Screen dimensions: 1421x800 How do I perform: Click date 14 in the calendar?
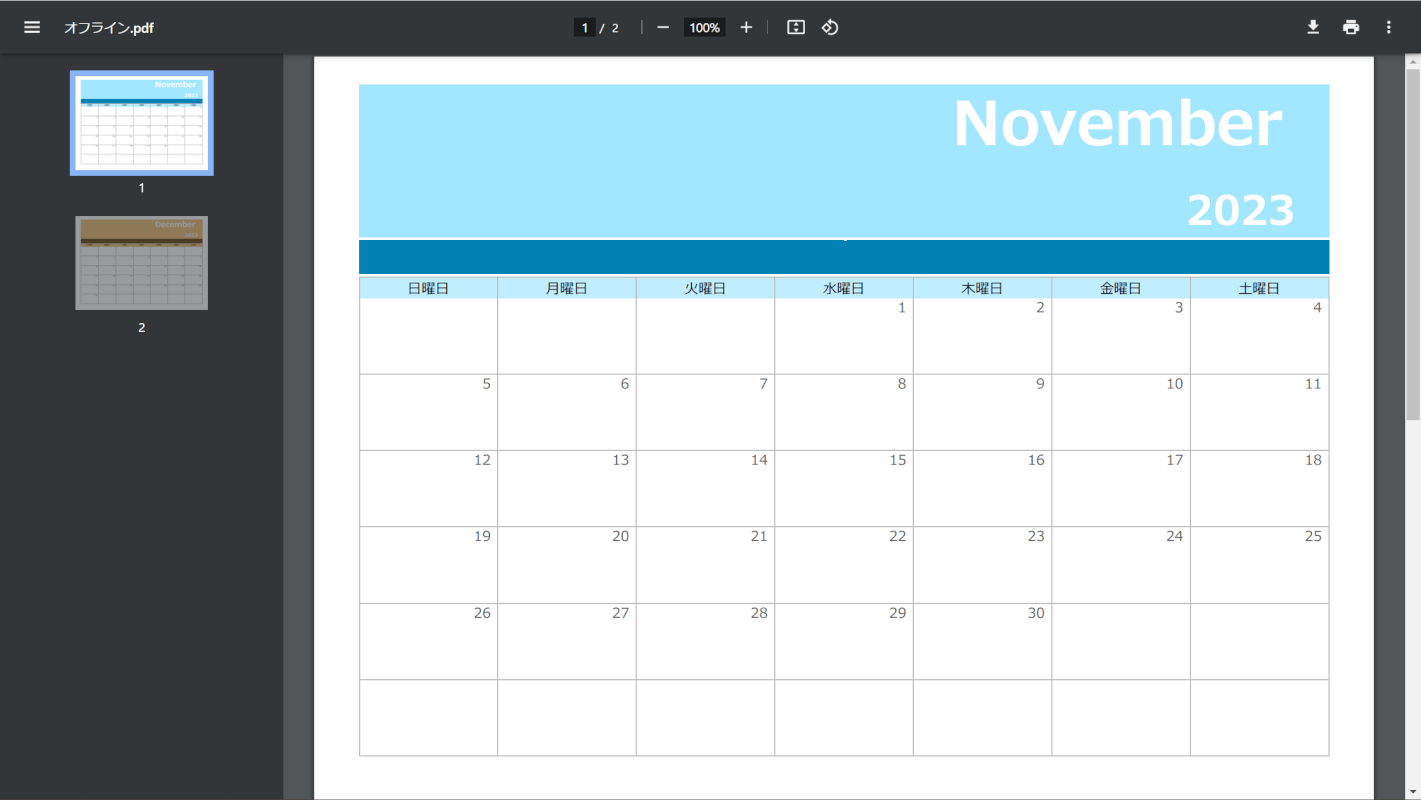[x=759, y=460]
